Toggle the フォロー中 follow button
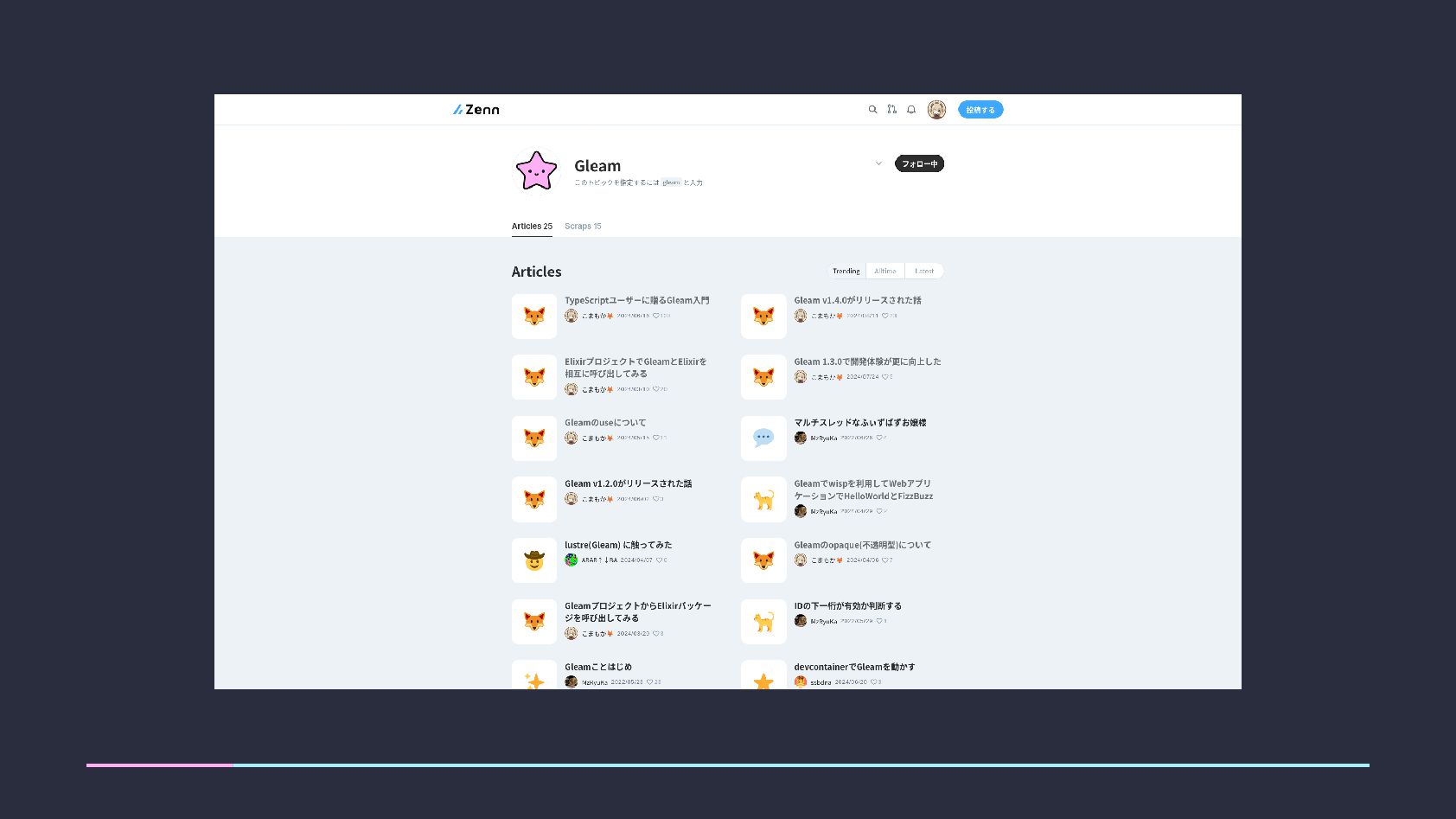This screenshot has height=819, width=1456. (x=919, y=163)
